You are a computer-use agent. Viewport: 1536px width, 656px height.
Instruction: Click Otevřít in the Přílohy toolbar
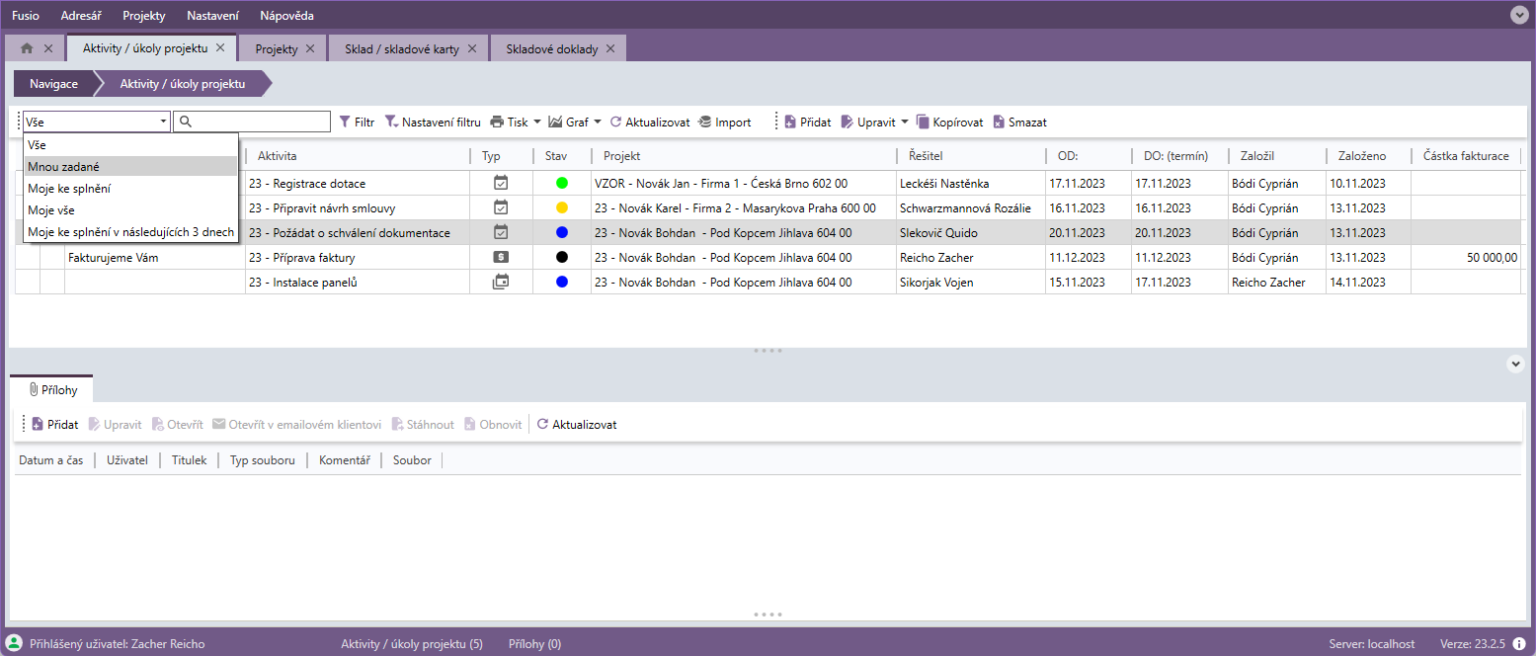(178, 425)
